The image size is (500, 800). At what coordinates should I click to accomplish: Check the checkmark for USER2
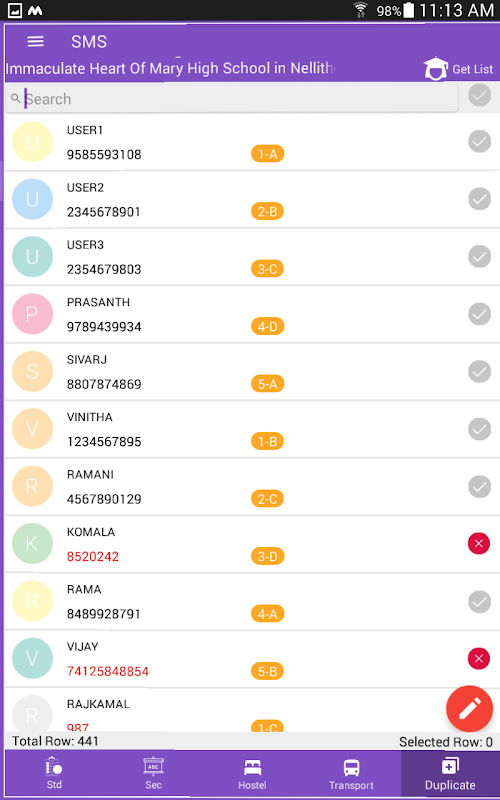pos(479,199)
